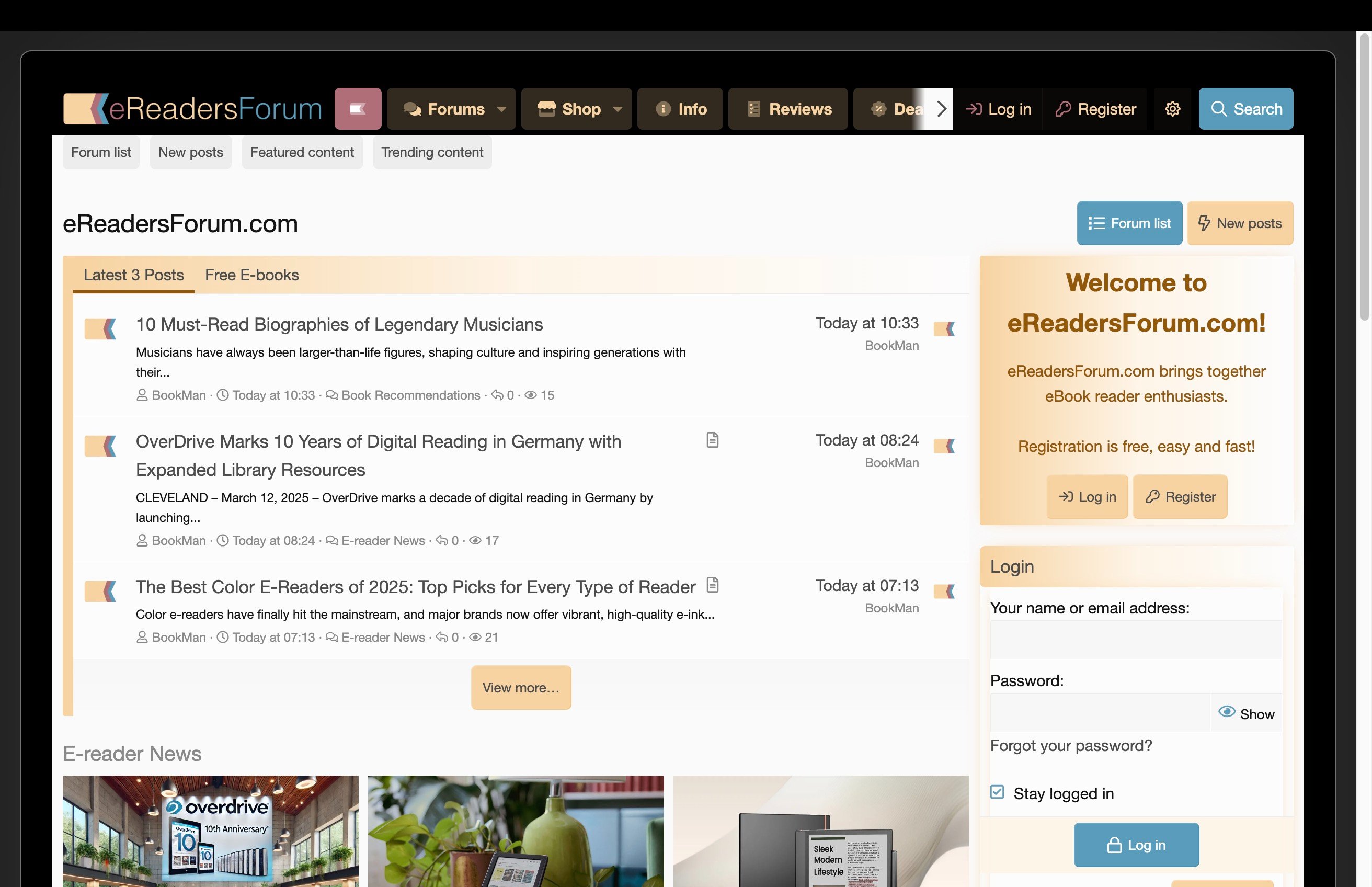Expand the Shop dropdown arrow

tap(618, 109)
